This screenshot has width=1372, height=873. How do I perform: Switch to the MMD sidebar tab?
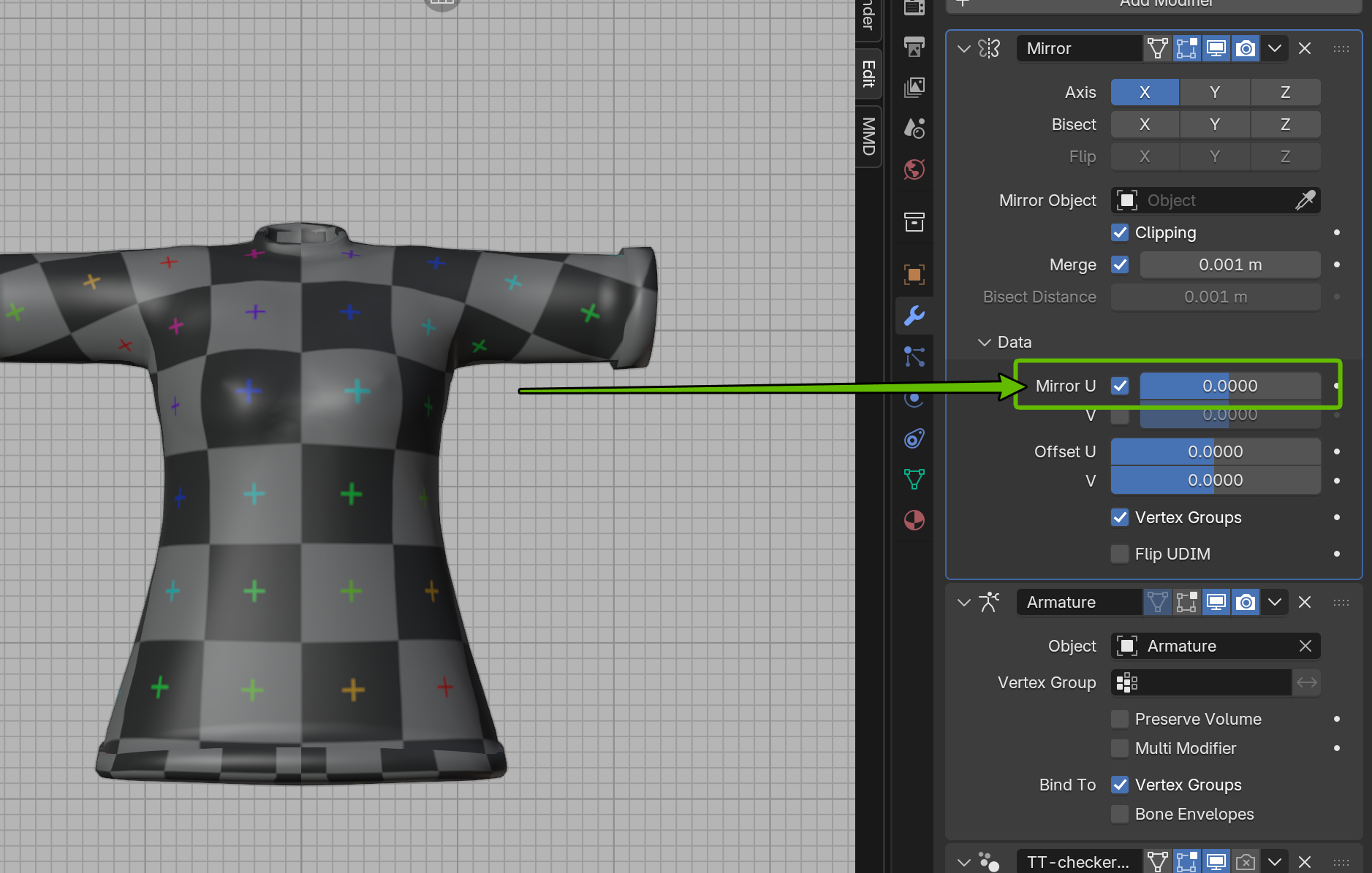868,137
